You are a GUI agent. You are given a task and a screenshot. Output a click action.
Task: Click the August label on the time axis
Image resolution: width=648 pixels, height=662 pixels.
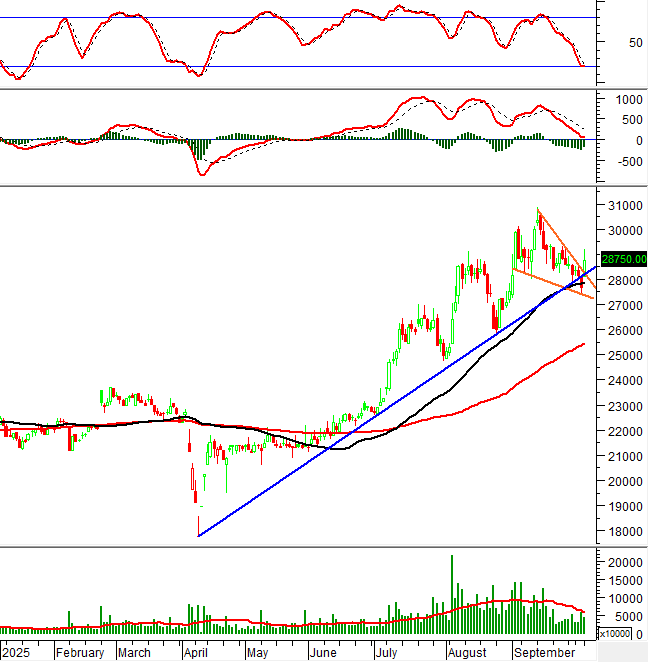pyautogui.click(x=468, y=652)
